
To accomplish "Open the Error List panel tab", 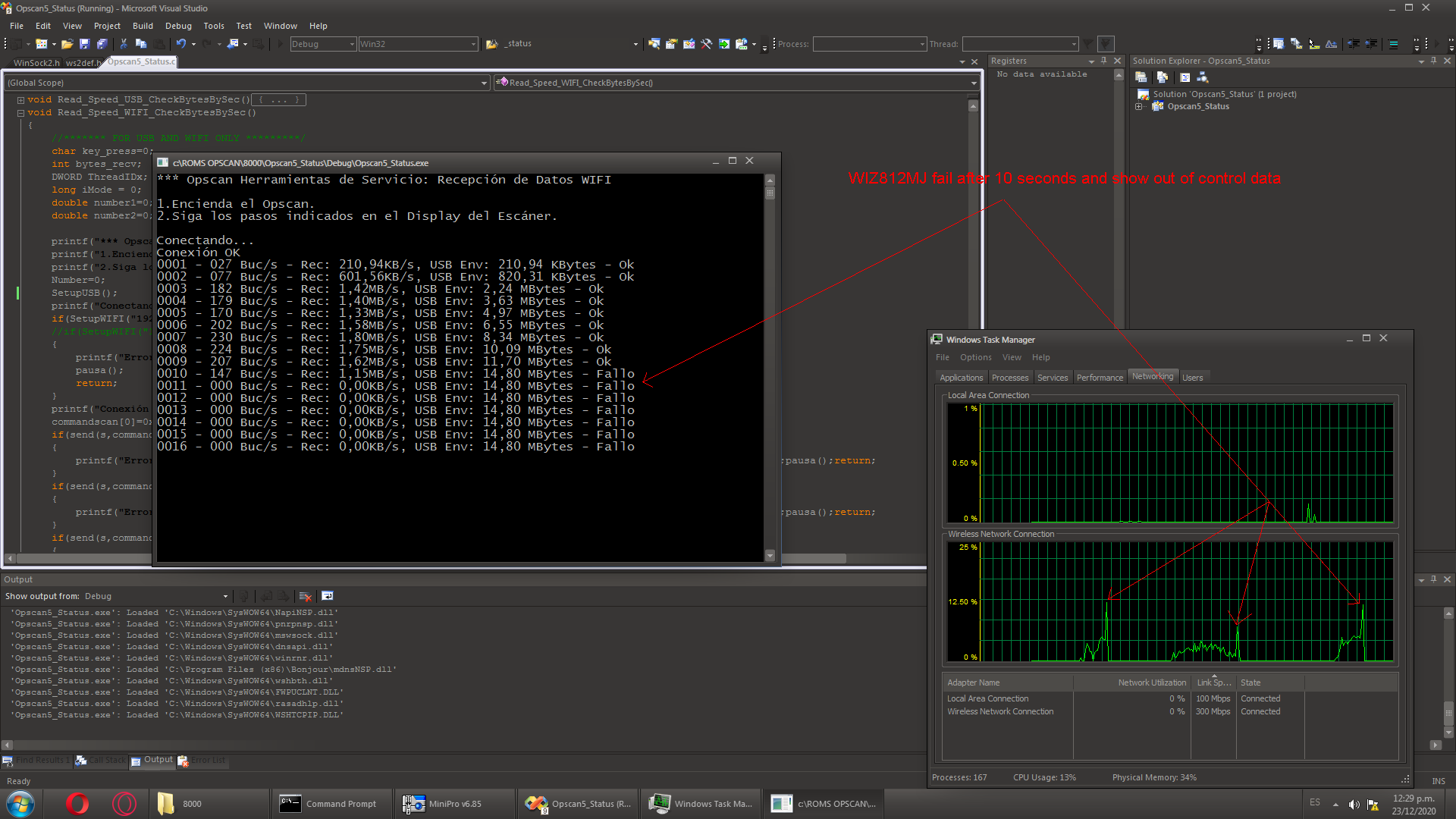I will coord(203,760).
